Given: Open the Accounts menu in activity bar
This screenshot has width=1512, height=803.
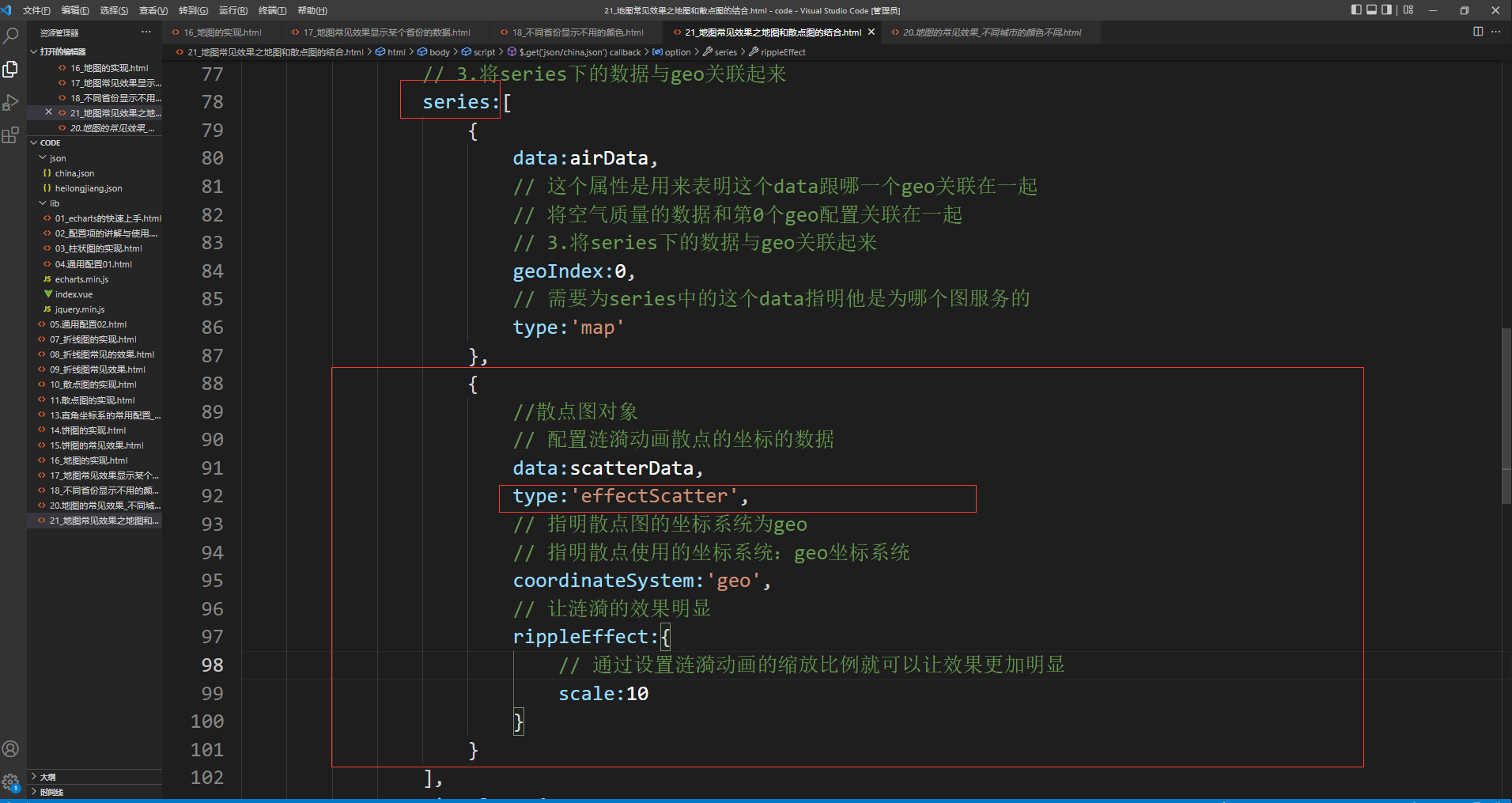Looking at the screenshot, I should [11, 749].
